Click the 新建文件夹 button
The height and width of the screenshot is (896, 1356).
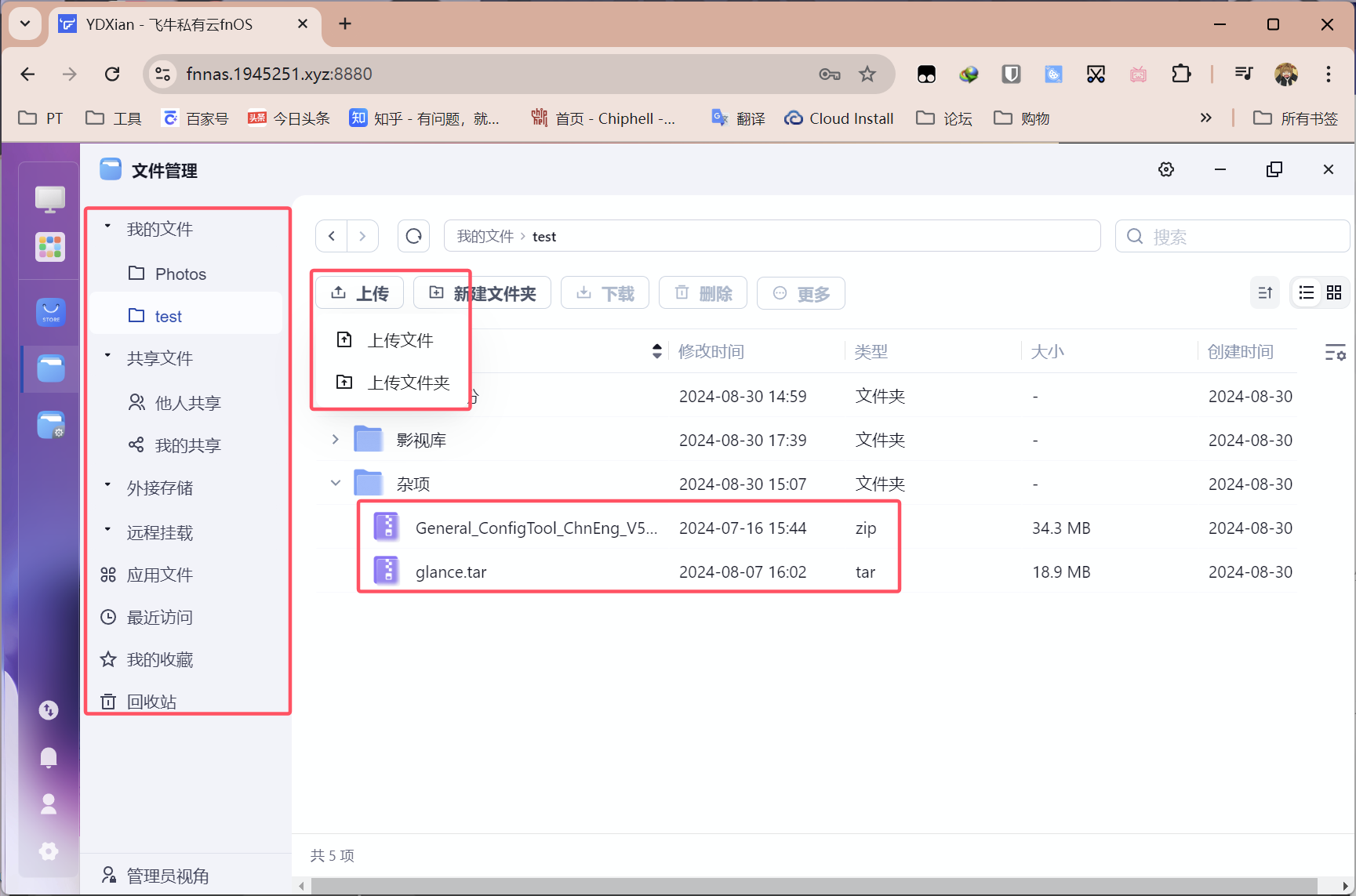click(x=482, y=293)
